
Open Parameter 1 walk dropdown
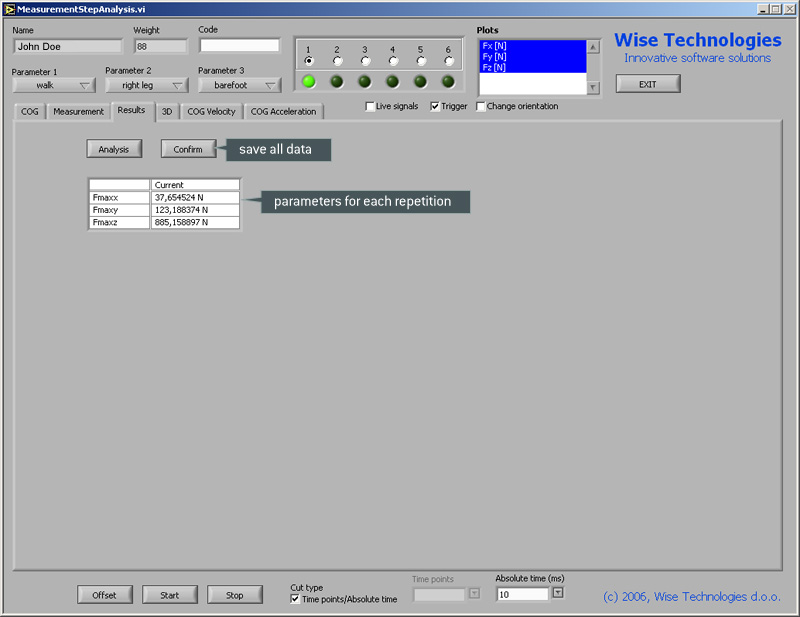[54, 85]
